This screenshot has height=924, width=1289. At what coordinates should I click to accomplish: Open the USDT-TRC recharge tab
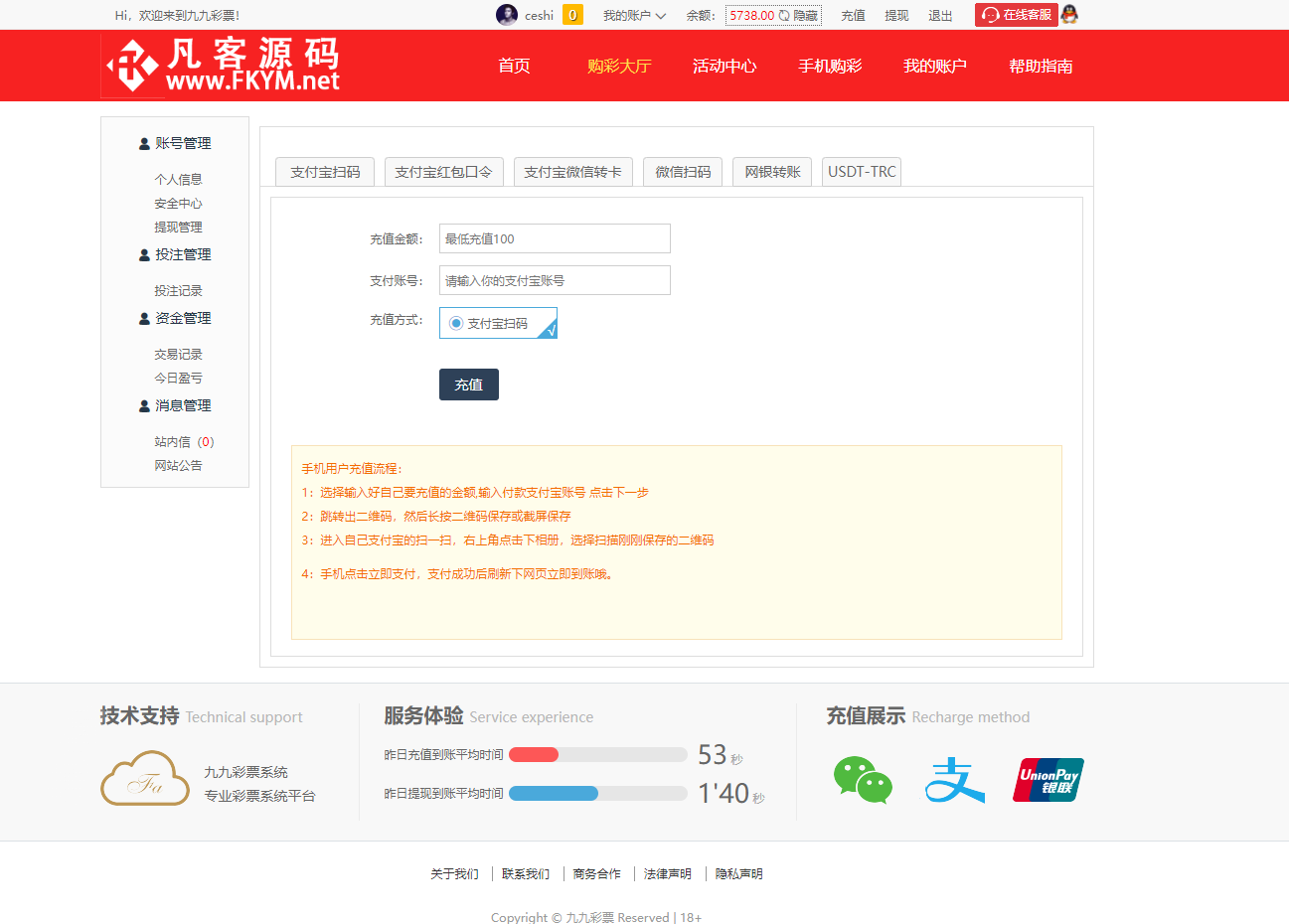pyautogui.click(x=860, y=171)
